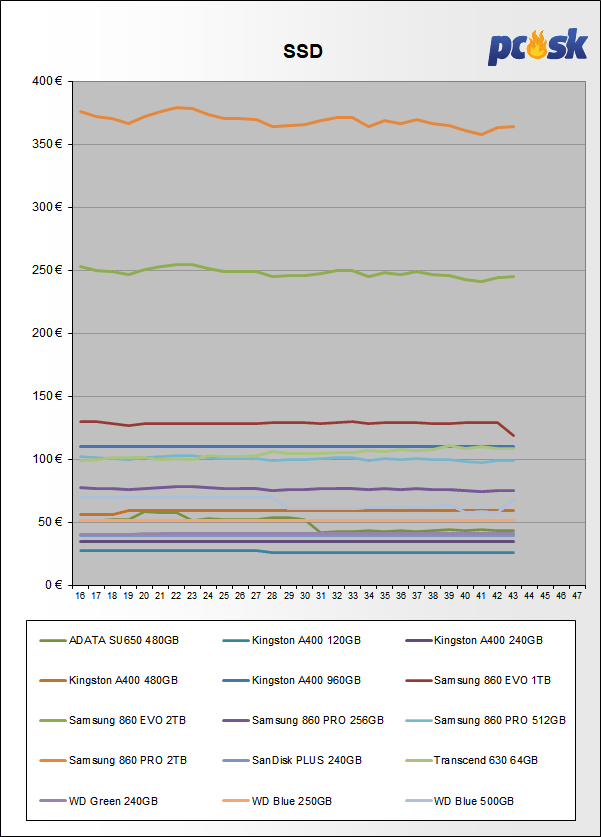Click the 300 € axis label
Image resolution: width=601 pixels, height=837 pixels.
[47, 207]
